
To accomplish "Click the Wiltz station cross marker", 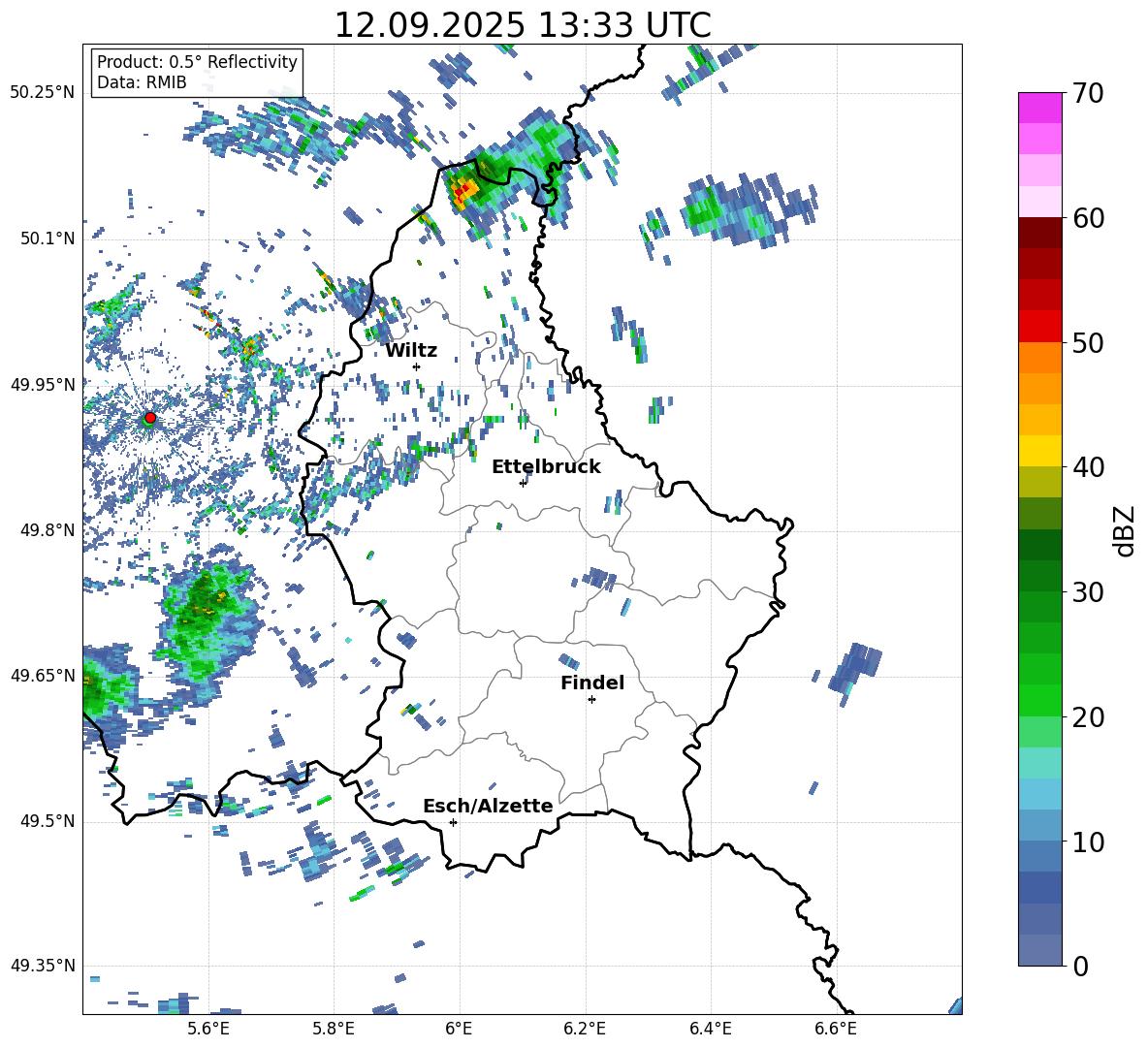I will coord(417,366).
